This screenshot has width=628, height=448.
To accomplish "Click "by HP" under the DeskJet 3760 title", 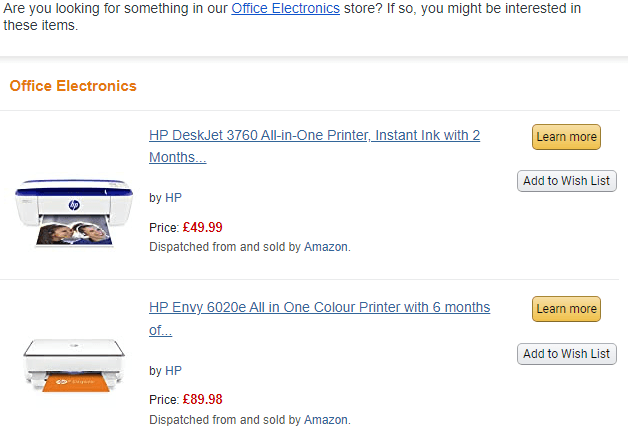I will tap(165, 198).
